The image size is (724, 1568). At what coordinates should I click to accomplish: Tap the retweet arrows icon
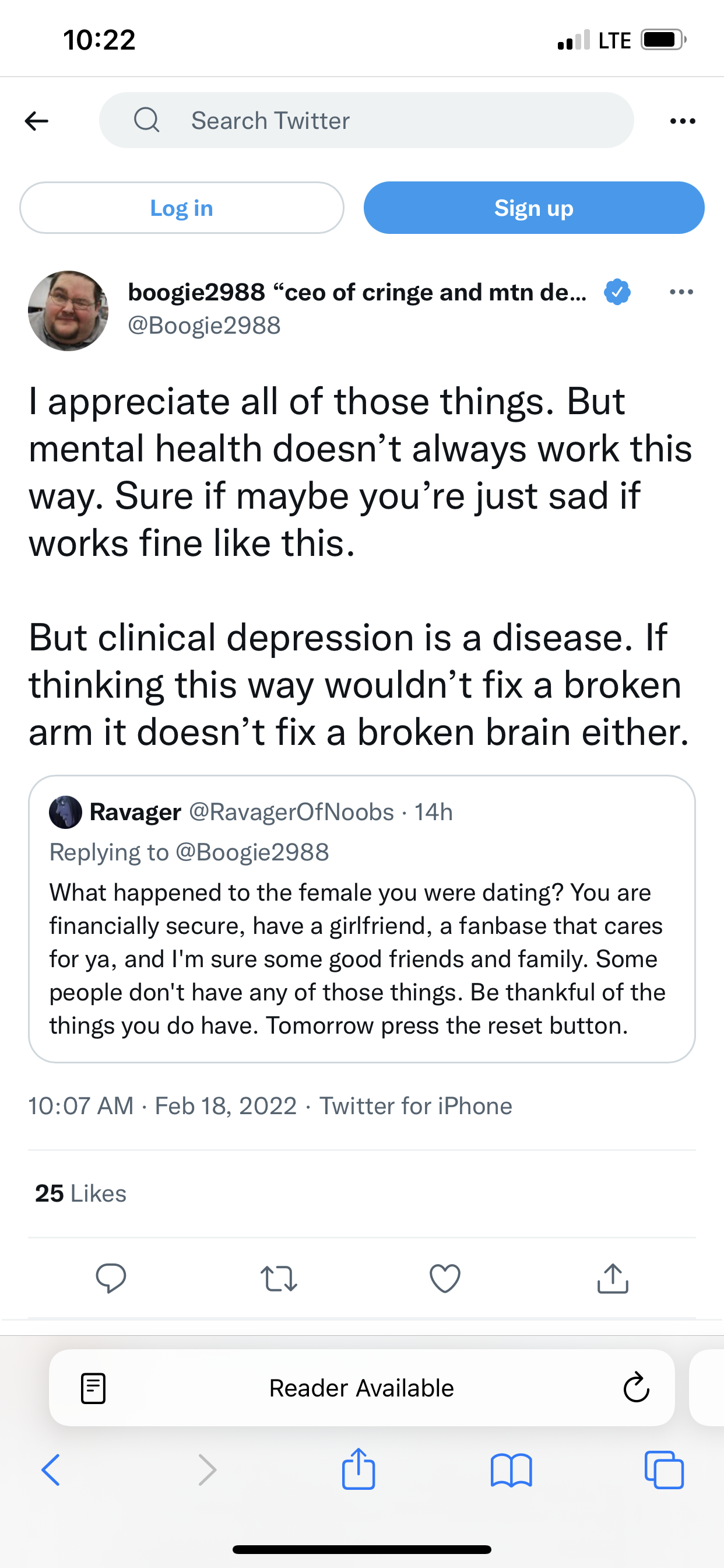(x=279, y=1278)
